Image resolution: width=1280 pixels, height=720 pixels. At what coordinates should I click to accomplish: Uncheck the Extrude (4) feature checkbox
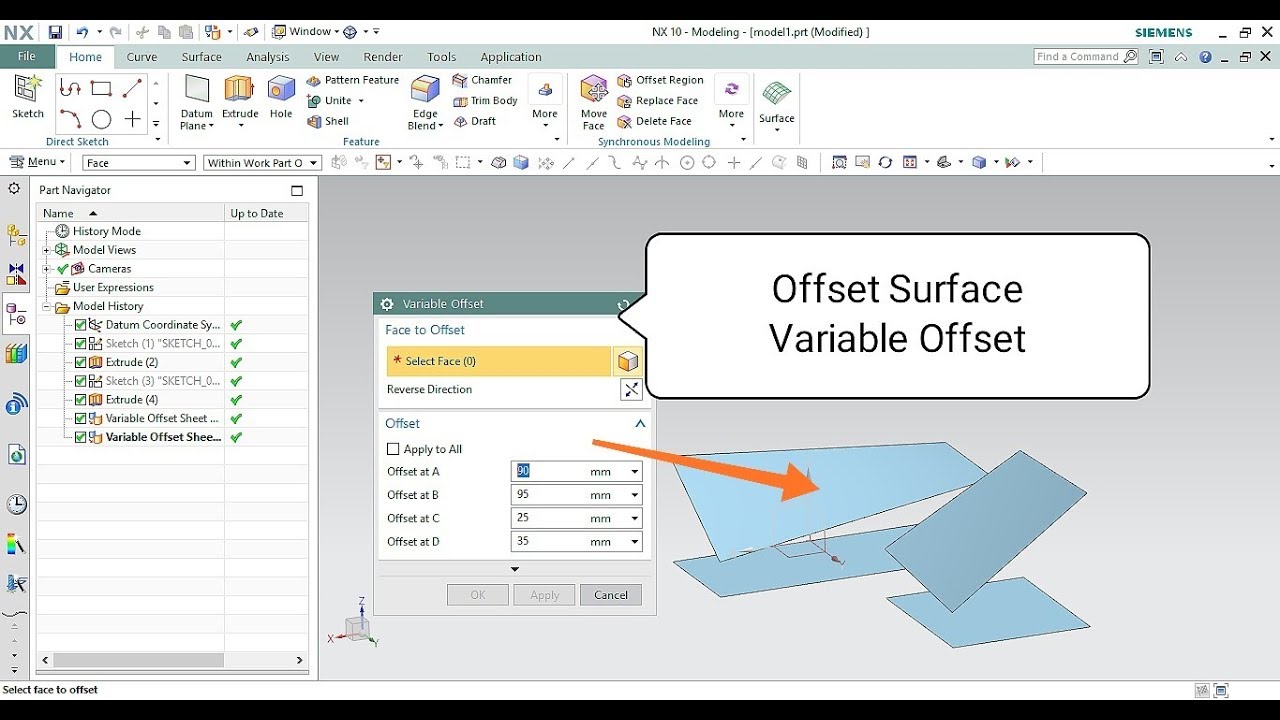[x=81, y=400]
